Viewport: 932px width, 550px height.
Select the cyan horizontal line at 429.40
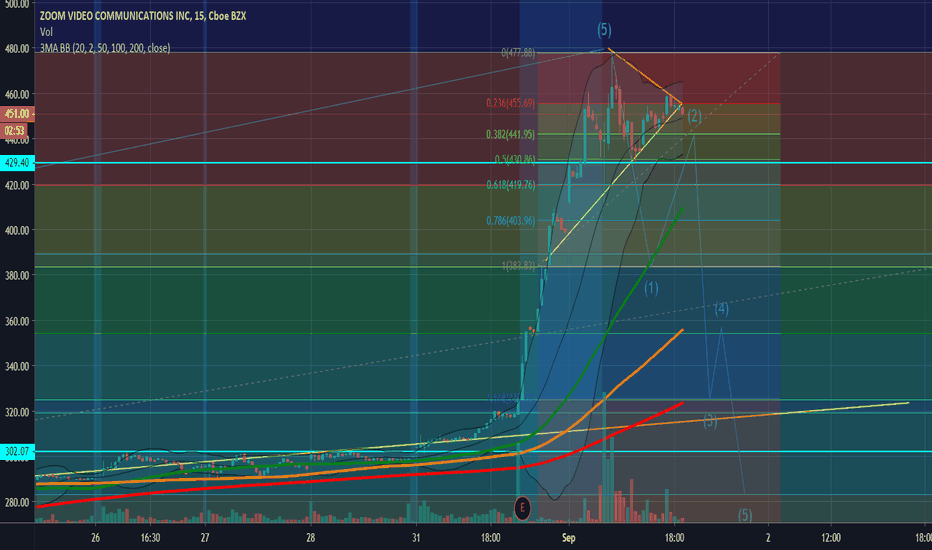483,162
